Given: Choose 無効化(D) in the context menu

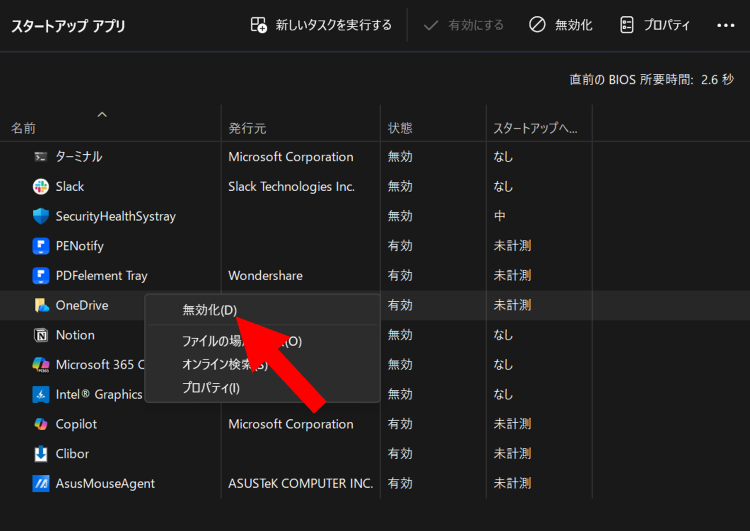Looking at the screenshot, I should 209,310.
